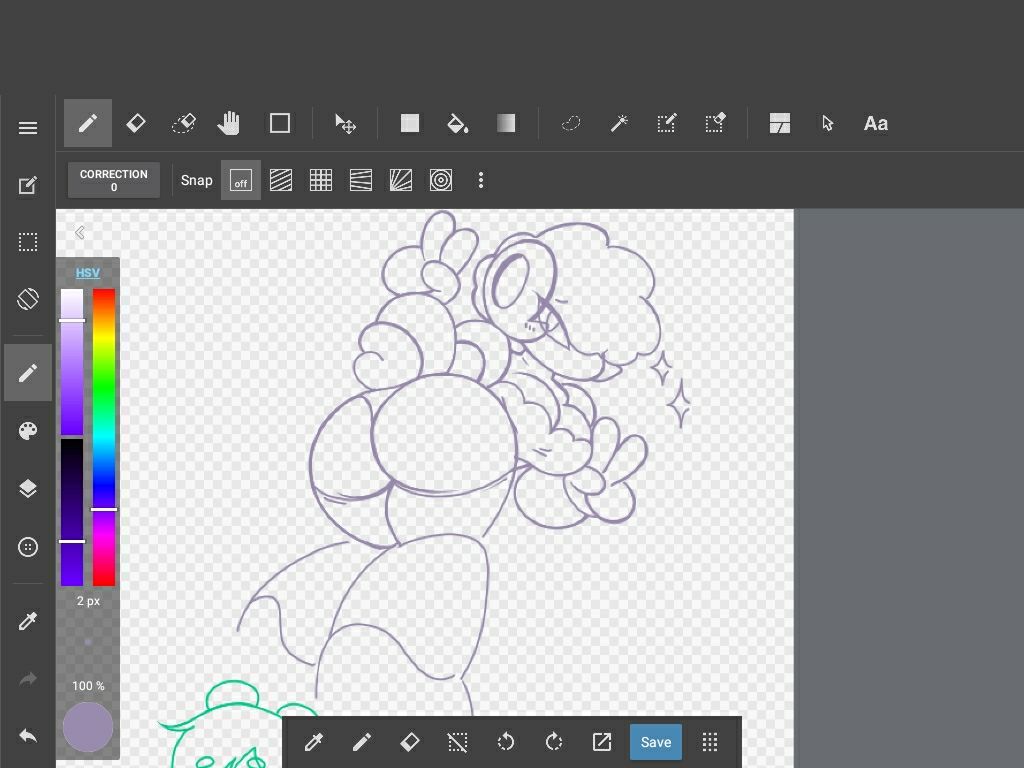Viewport: 1024px width, 768px height.
Task: Open the CORRECTION 0 stabilizer setting
Action: pos(114,180)
